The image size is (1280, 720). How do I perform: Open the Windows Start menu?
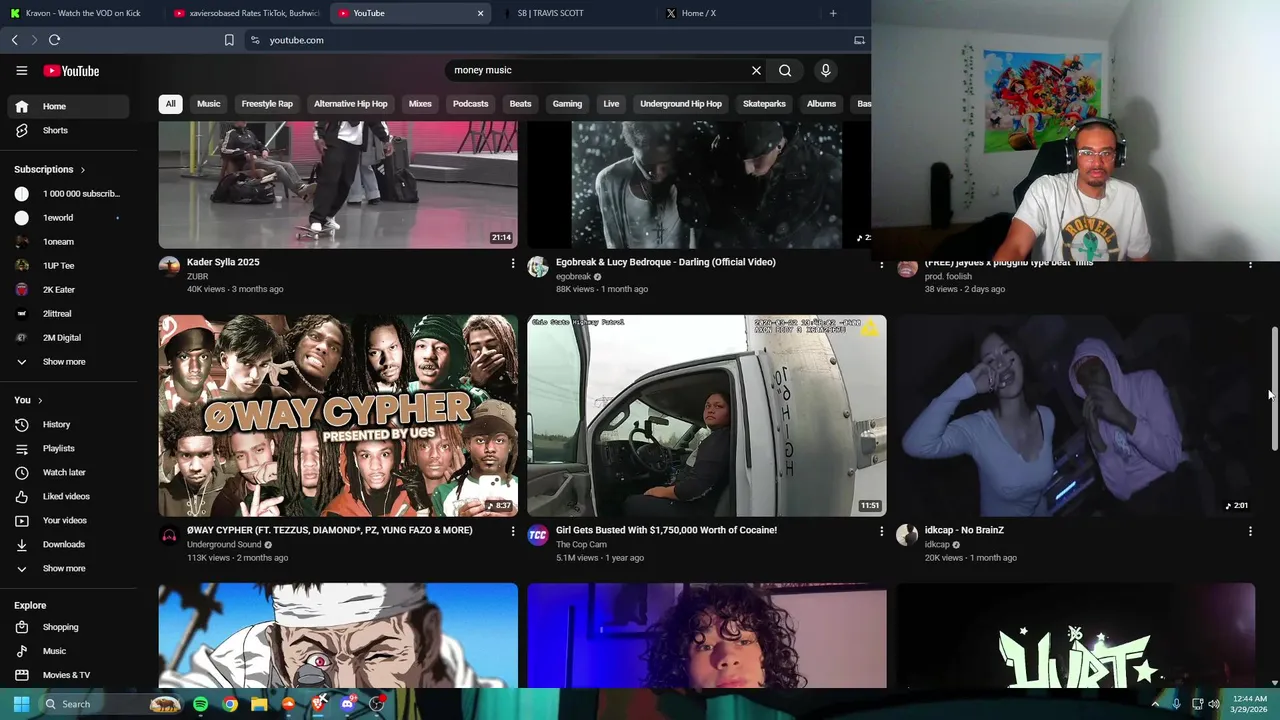(x=21, y=704)
